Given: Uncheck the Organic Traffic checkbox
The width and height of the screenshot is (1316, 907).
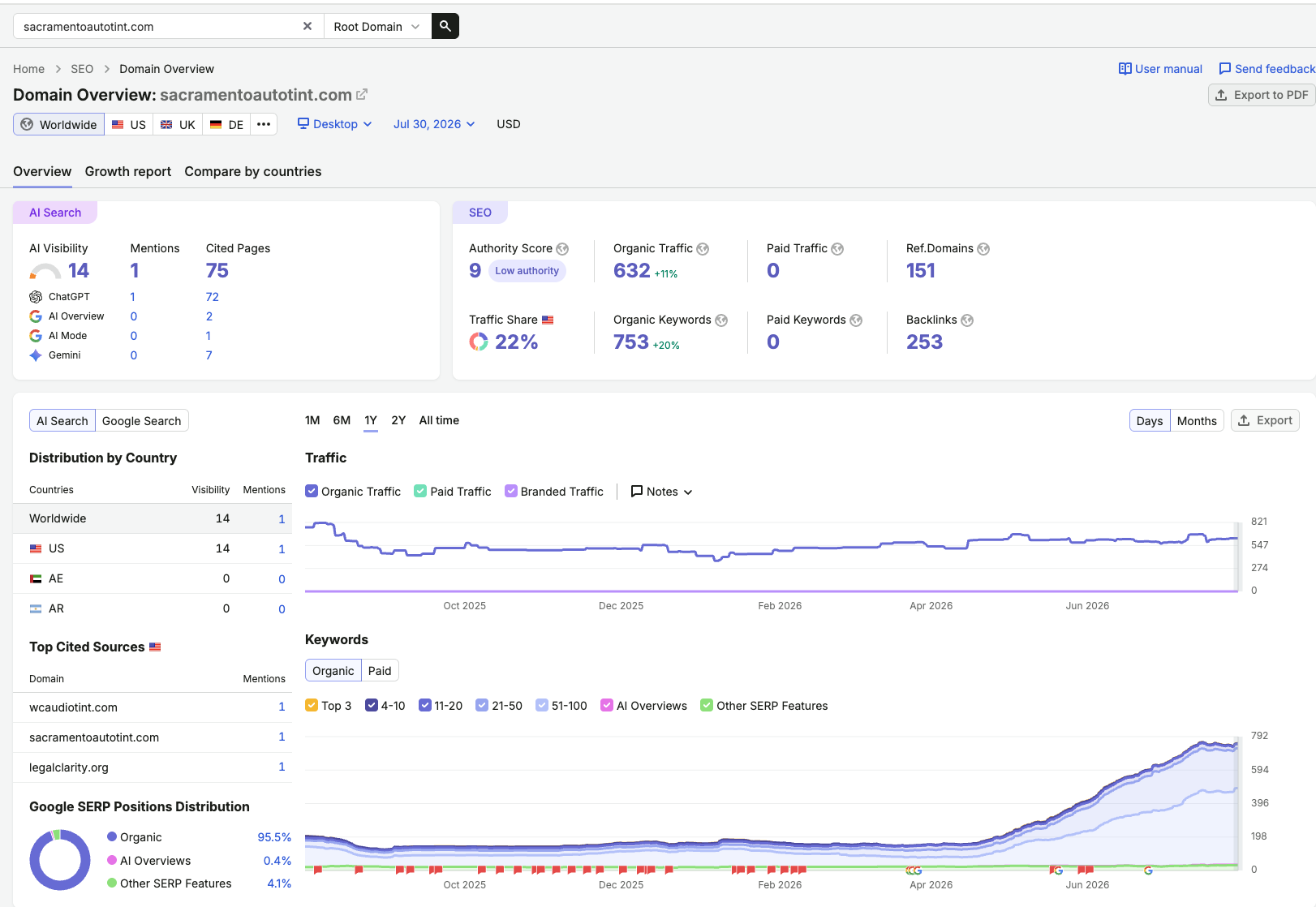Looking at the screenshot, I should tap(312, 491).
